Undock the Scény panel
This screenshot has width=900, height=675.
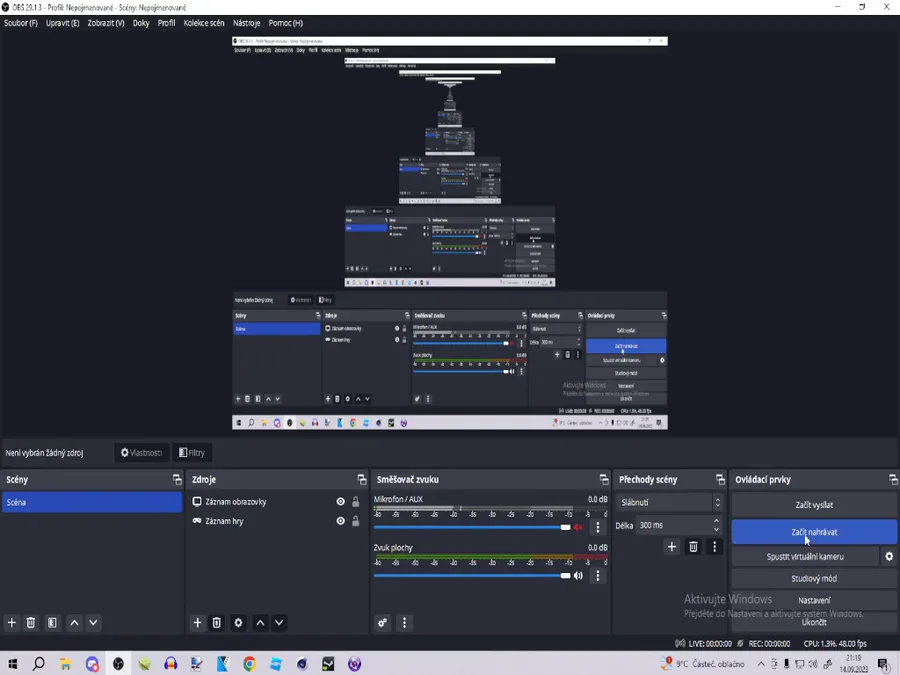[177, 479]
